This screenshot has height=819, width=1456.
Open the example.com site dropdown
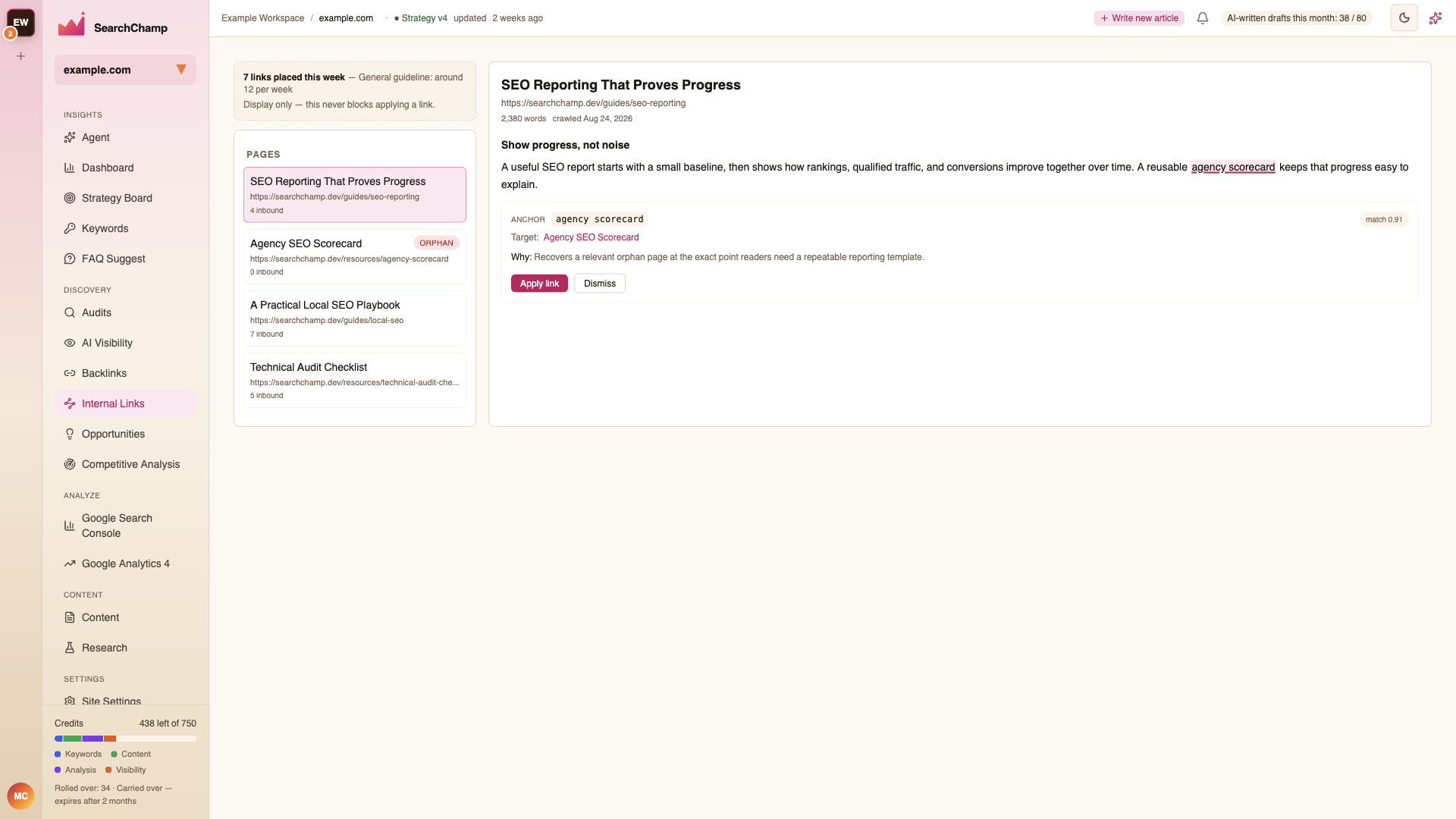[x=125, y=70]
